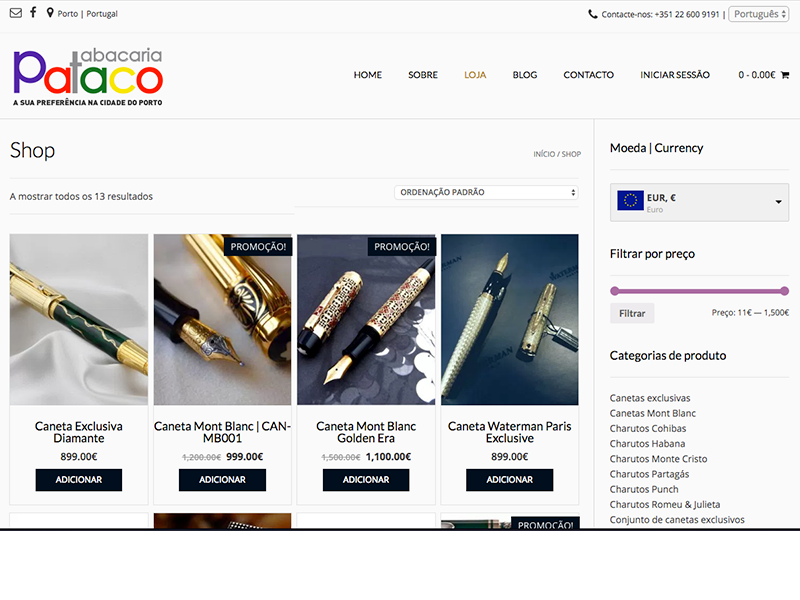800x600 pixels.
Task: Click 'A mostrar todos os 13 resultados' text
Action: 81,196
